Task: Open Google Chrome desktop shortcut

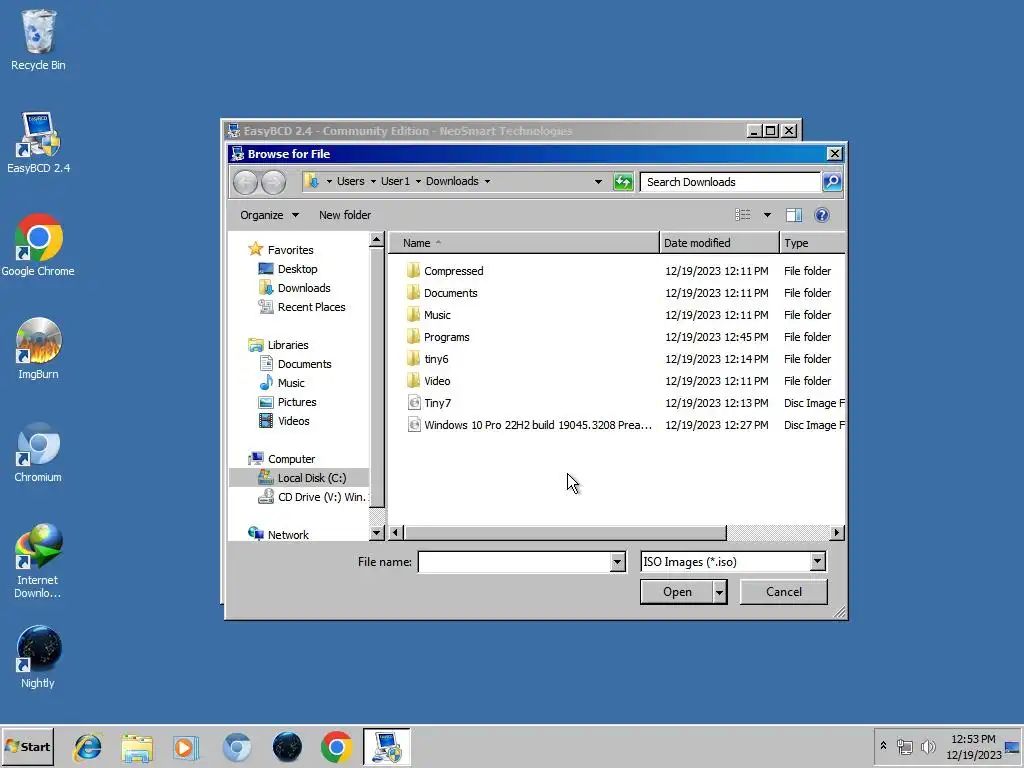Action: pyautogui.click(x=38, y=246)
